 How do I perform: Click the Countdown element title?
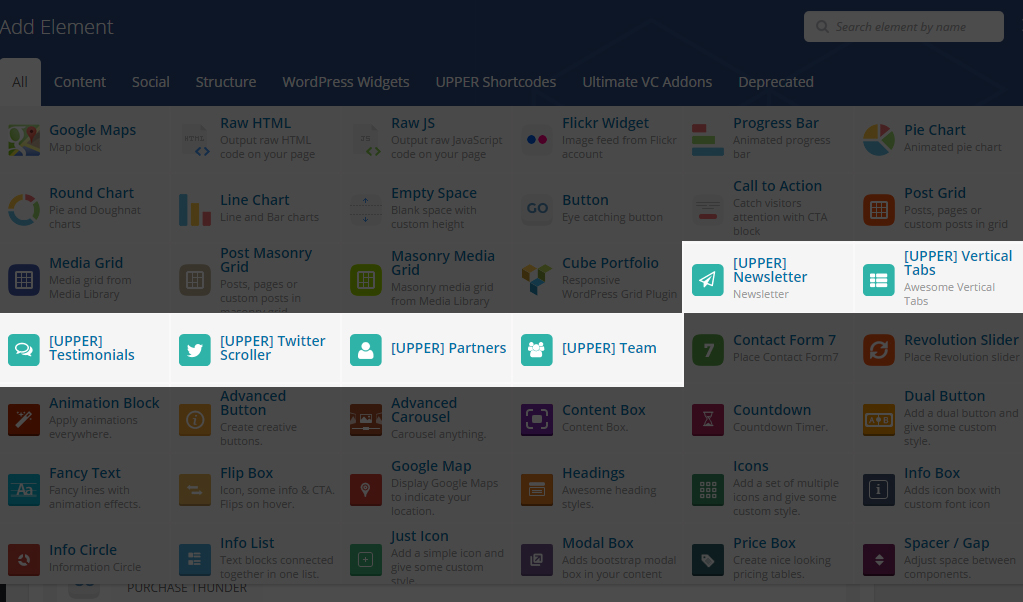[771, 410]
